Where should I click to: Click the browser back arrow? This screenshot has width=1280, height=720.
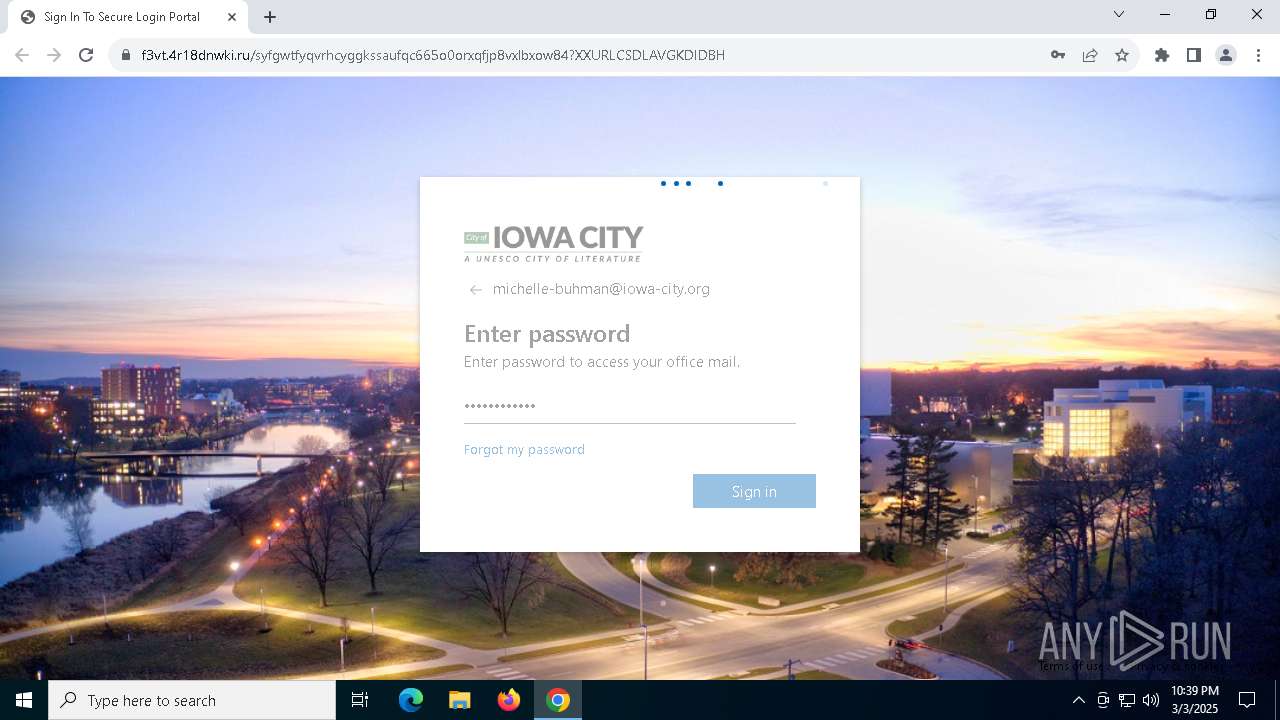(x=22, y=55)
